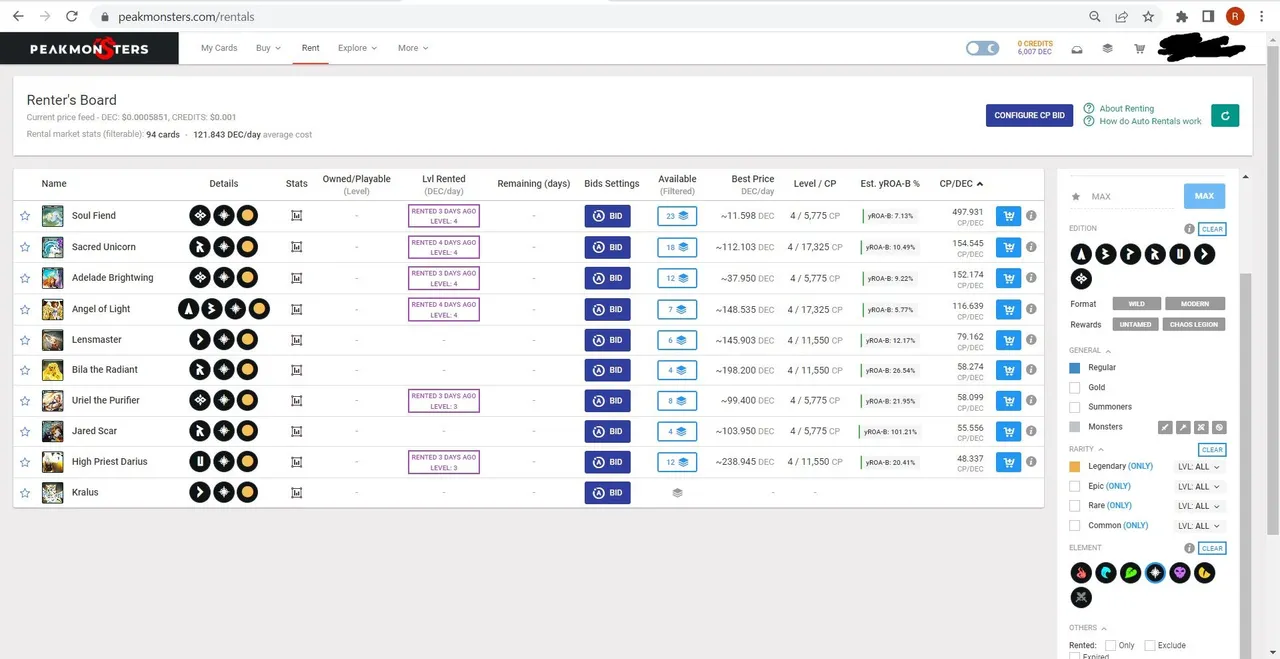Collapse the General filter section
Viewport: 1280px width, 659px height.
(x=1090, y=351)
